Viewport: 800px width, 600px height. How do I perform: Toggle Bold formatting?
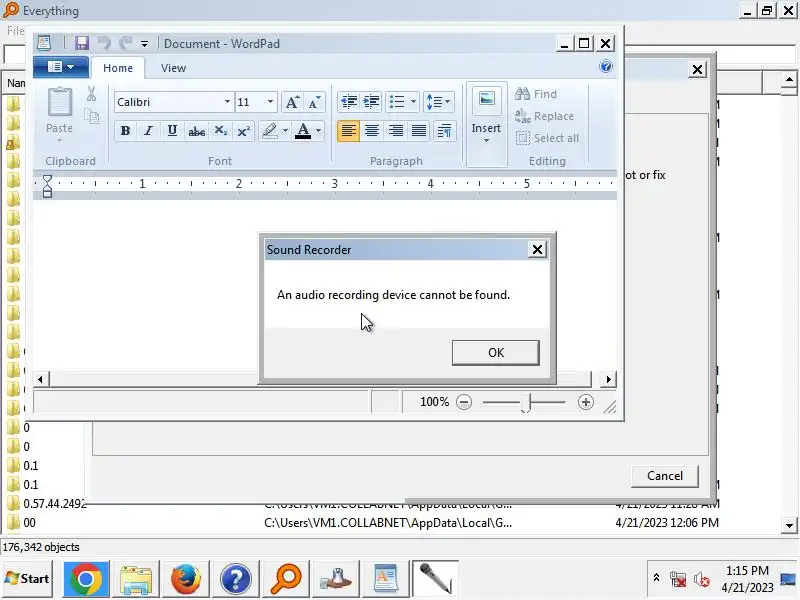(x=125, y=131)
